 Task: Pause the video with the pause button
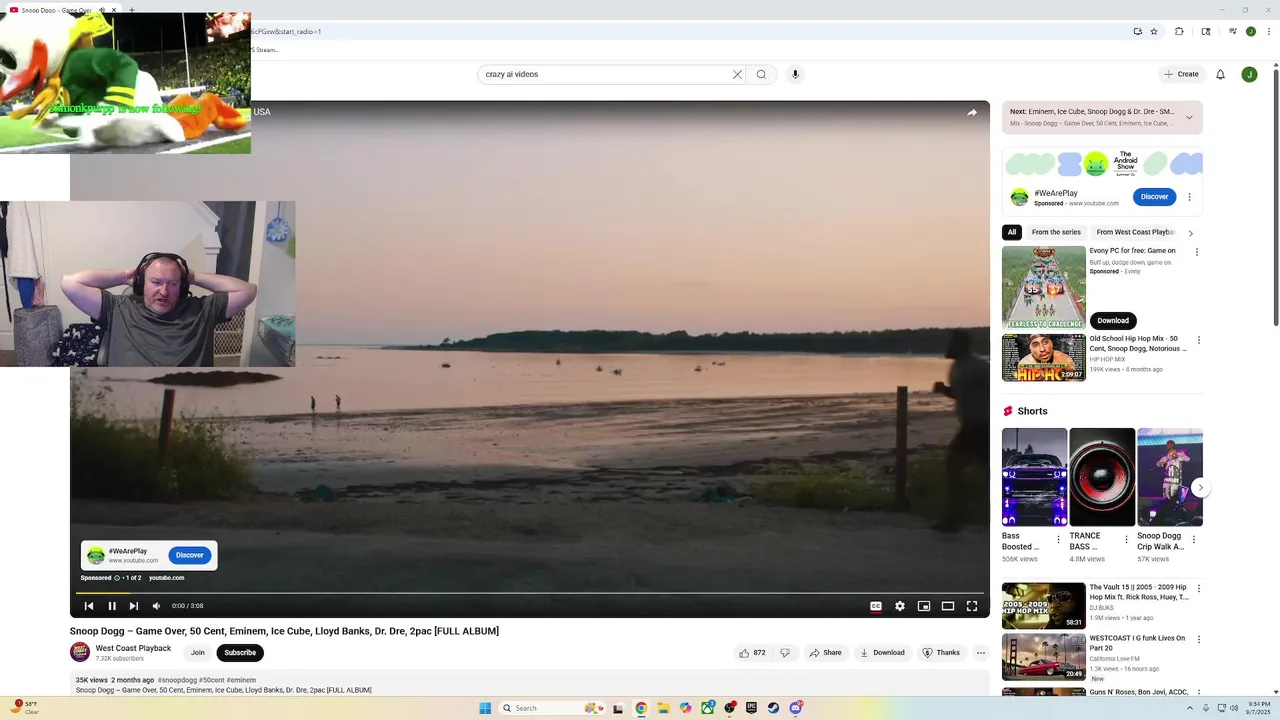[x=112, y=606]
